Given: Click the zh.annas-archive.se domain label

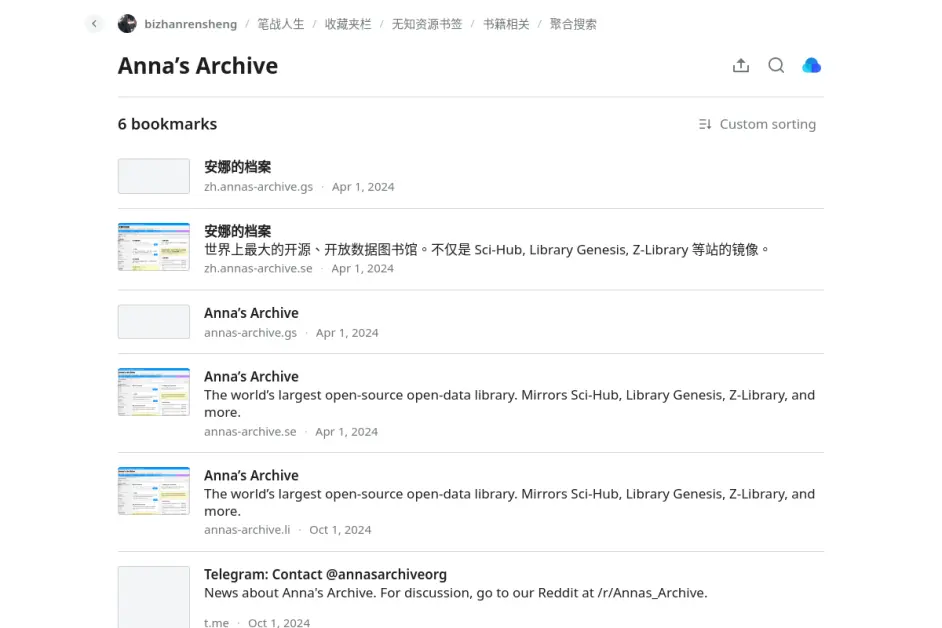Looking at the screenshot, I should [258, 268].
